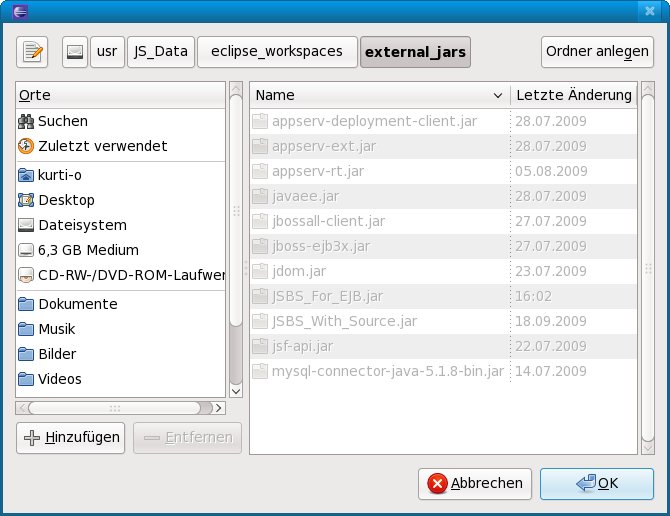
Task: Click Abbrechen to cancel the dialog
Action: 475,483
